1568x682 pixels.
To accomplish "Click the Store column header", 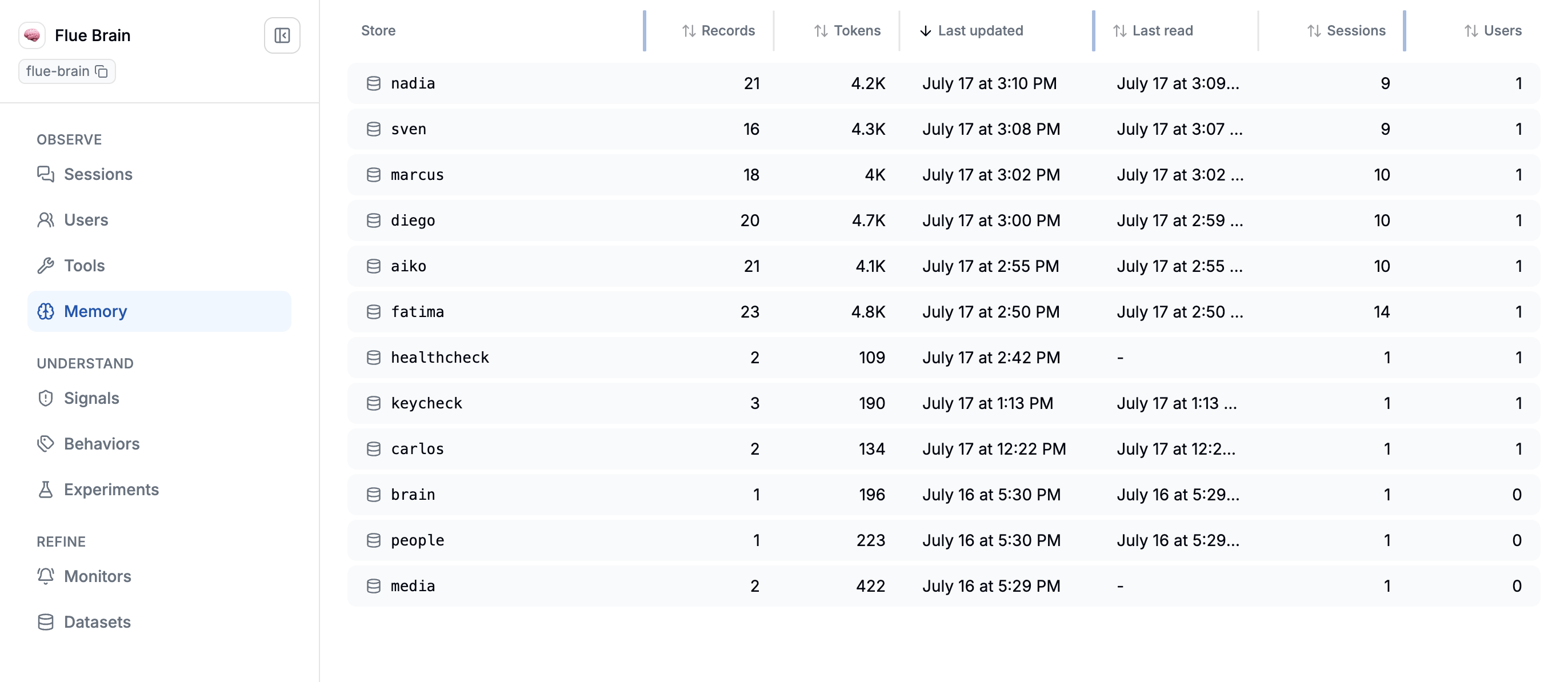I will (378, 30).
